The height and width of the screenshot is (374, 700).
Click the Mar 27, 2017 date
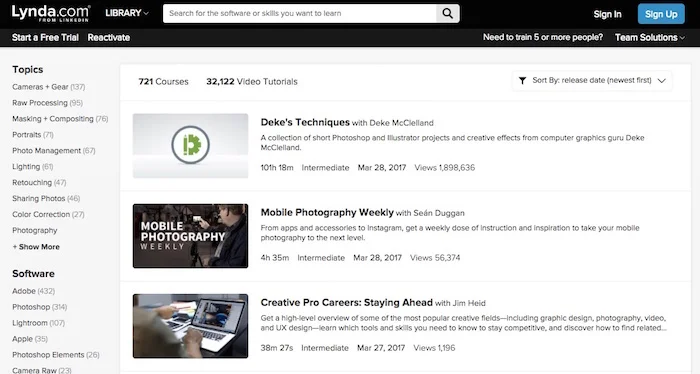point(381,348)
